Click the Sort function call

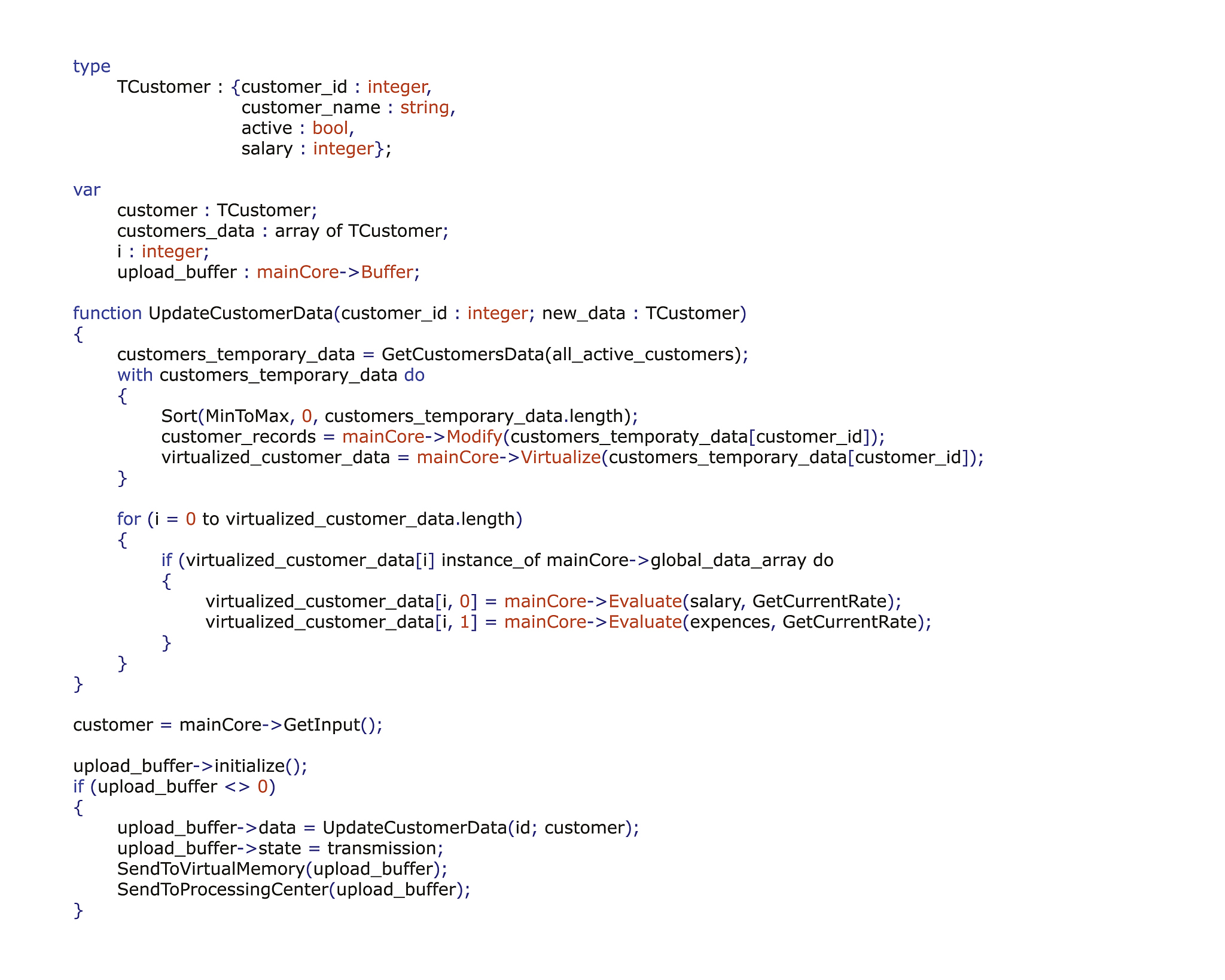pos(179,416)
